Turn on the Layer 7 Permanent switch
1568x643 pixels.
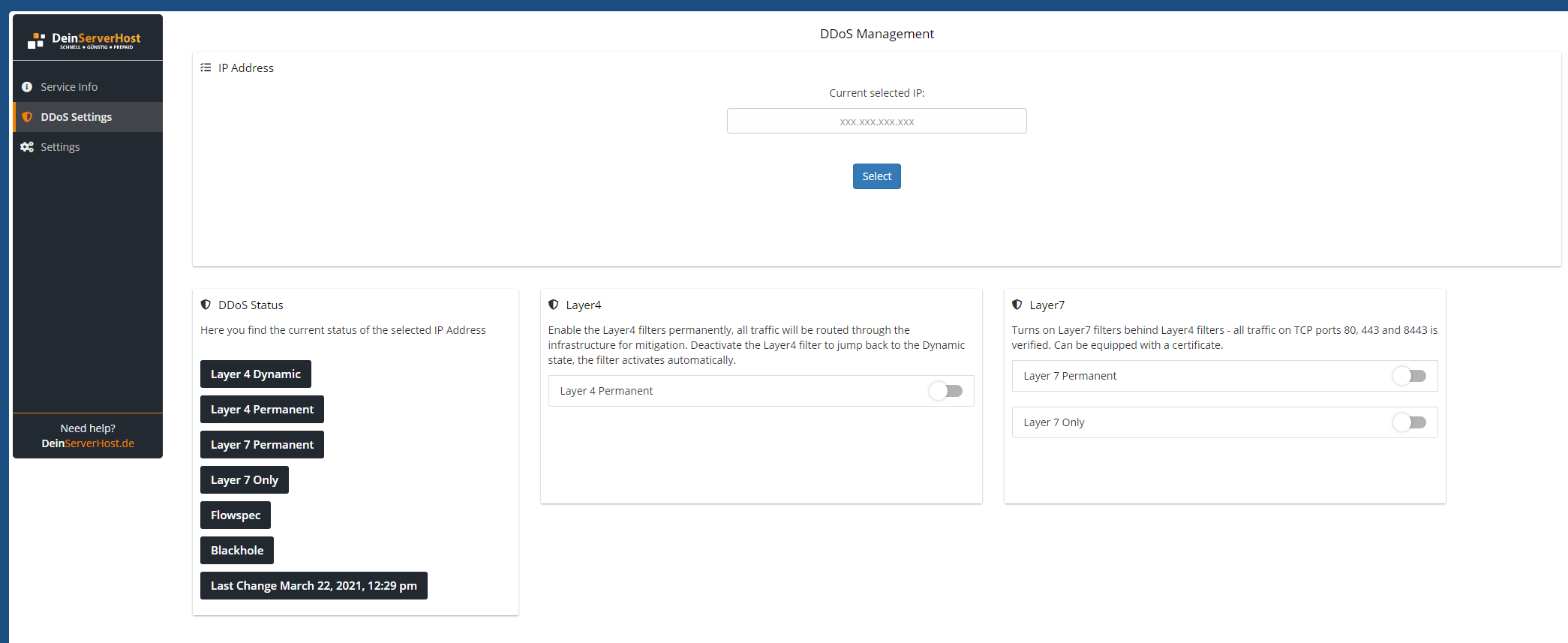point(1410,376)
